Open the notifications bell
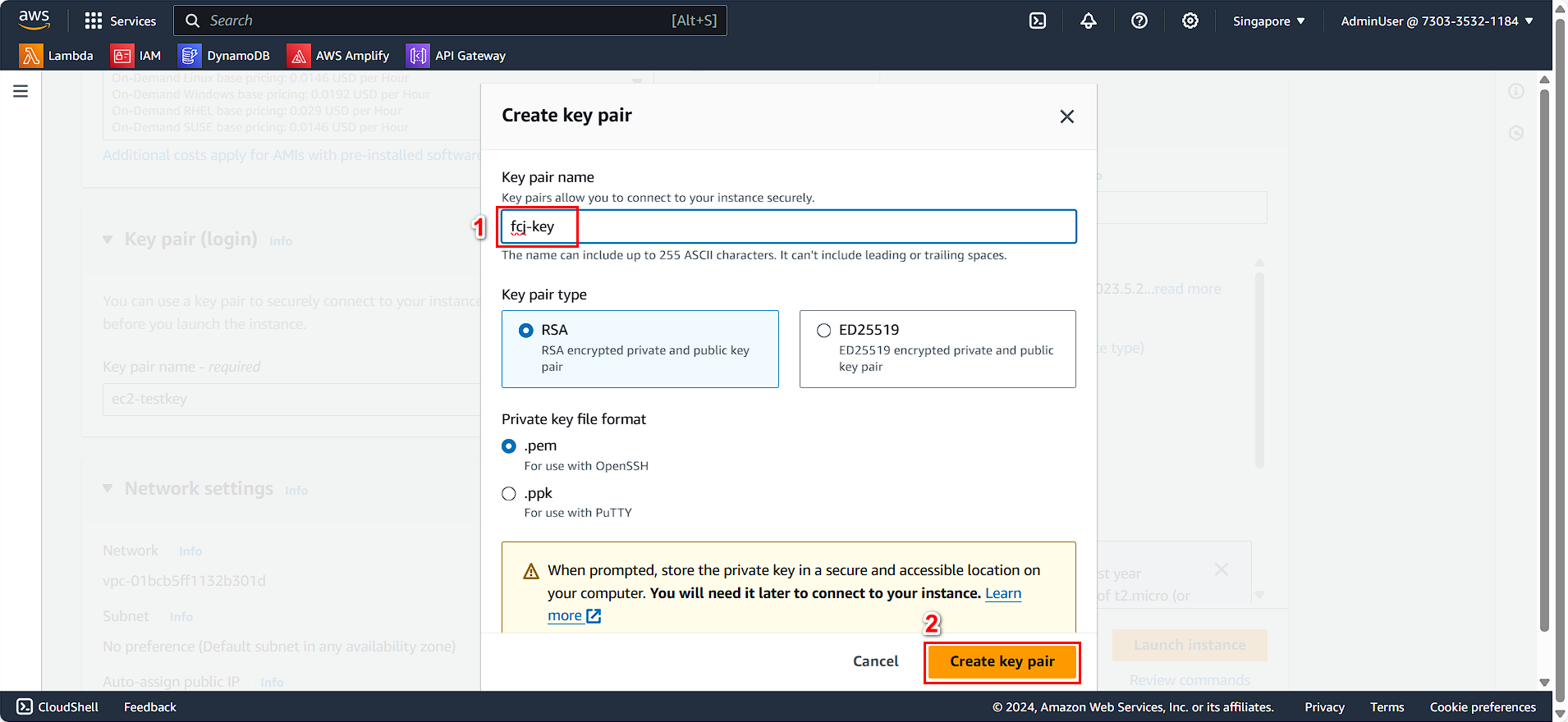The height and width of the screenshot is (722, 1568). (1088, 21)
